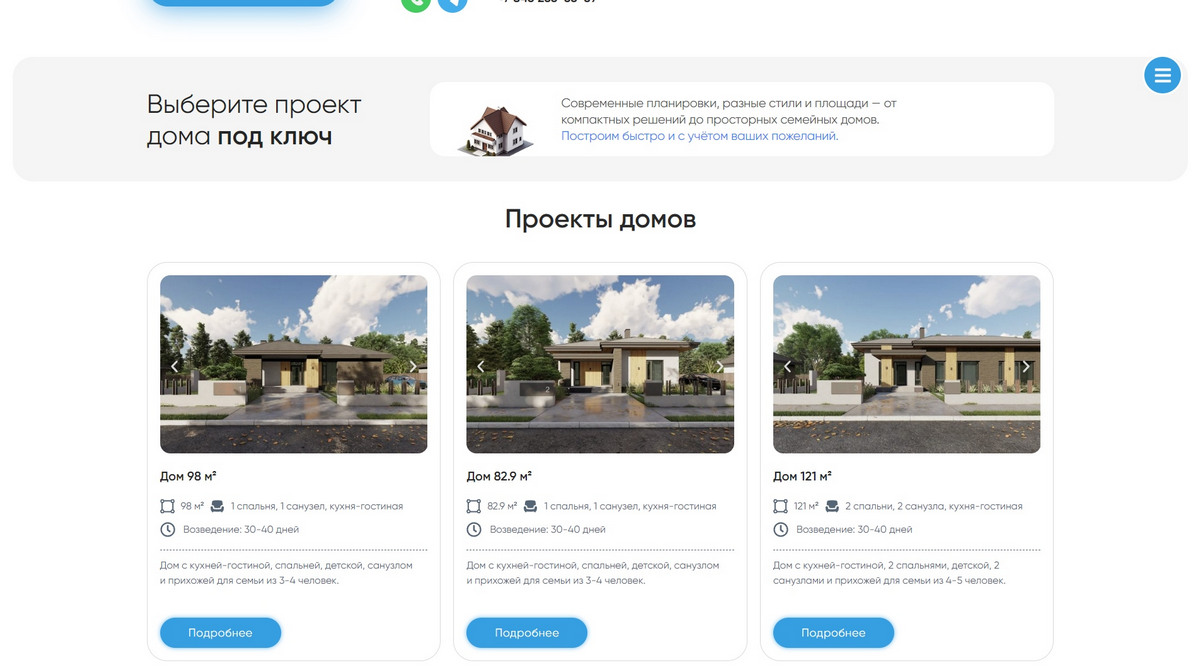Click '2 спальни, 2 санузла, кухня-гостиная' text
Viewport: 1200px width, 672px height.
934,506
